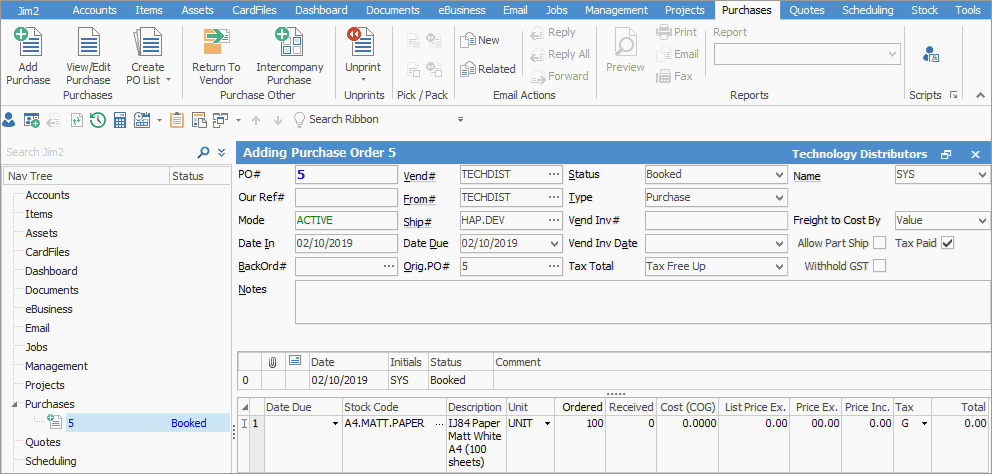Click into the Vend Inv# field
Viewport: 992px width, 474px height.
point(715,220)
